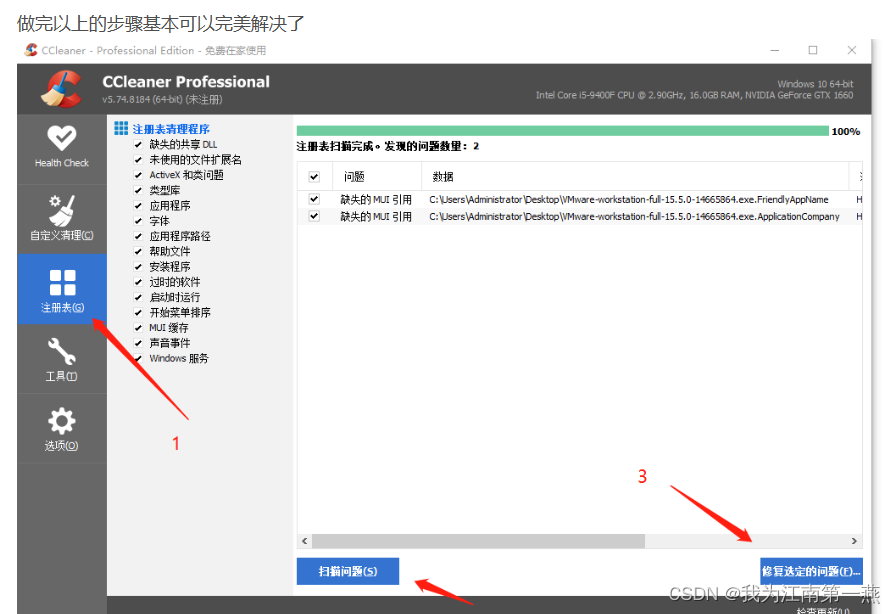This screenshot has height=614, width=895.
Task: Toggle the 类型库 checkbox
Action: pos(138,190)
